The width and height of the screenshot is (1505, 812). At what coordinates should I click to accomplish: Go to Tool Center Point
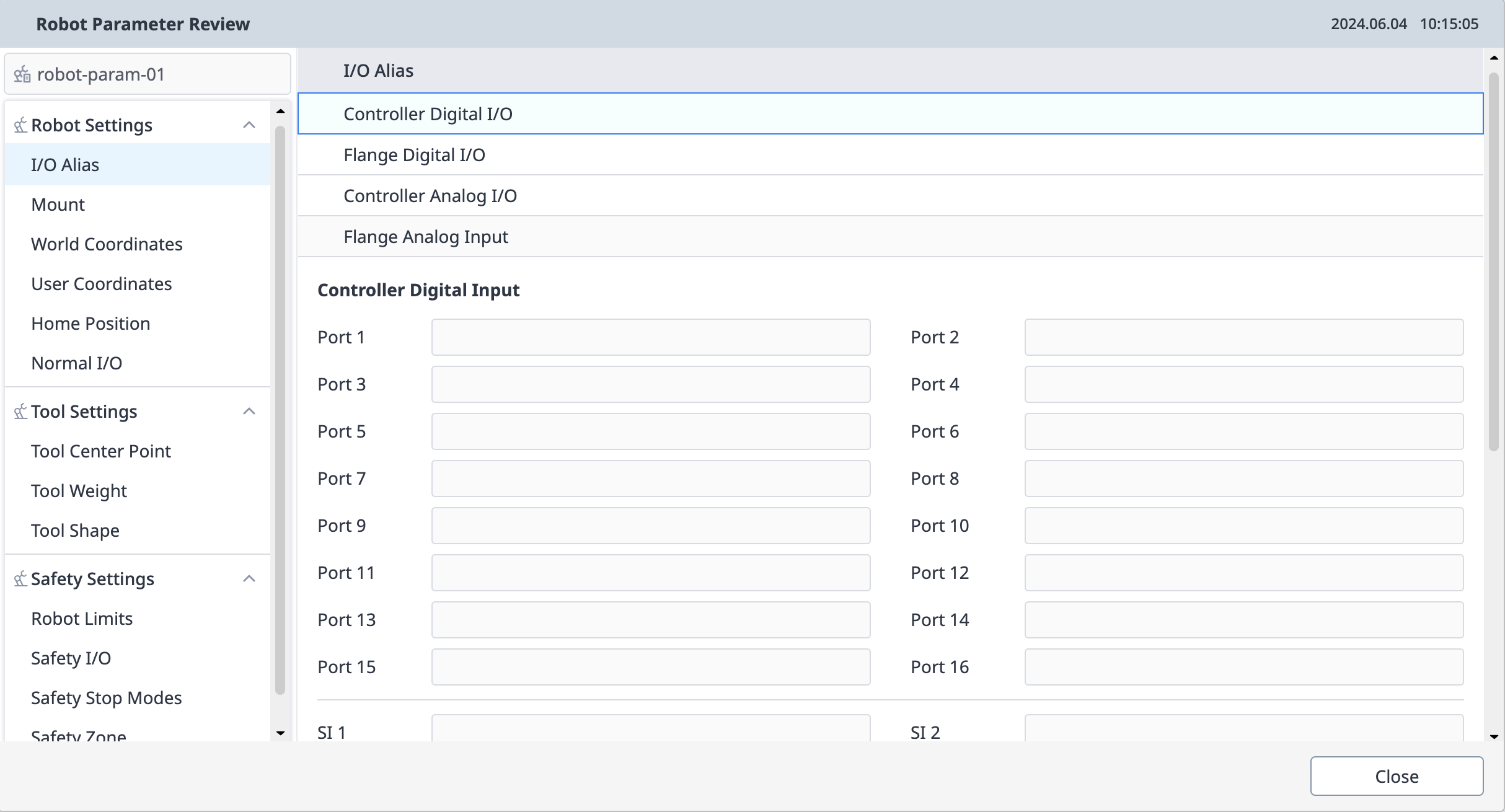tap(101, 451)
